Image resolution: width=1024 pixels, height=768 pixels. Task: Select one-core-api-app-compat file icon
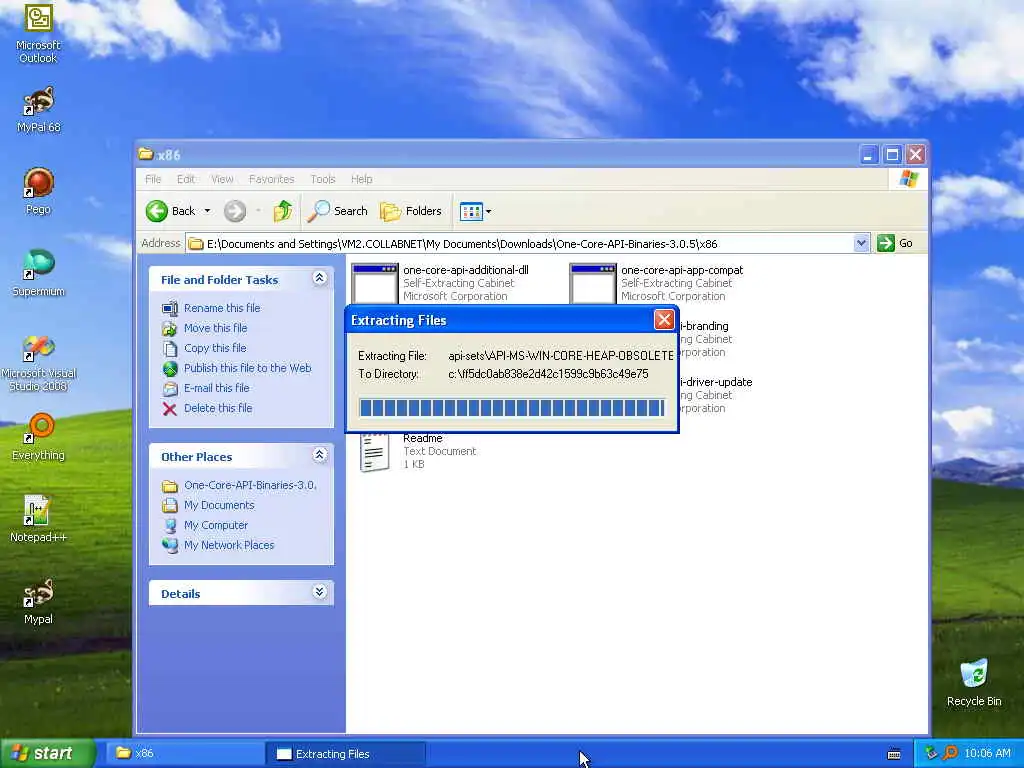[593, 283]
